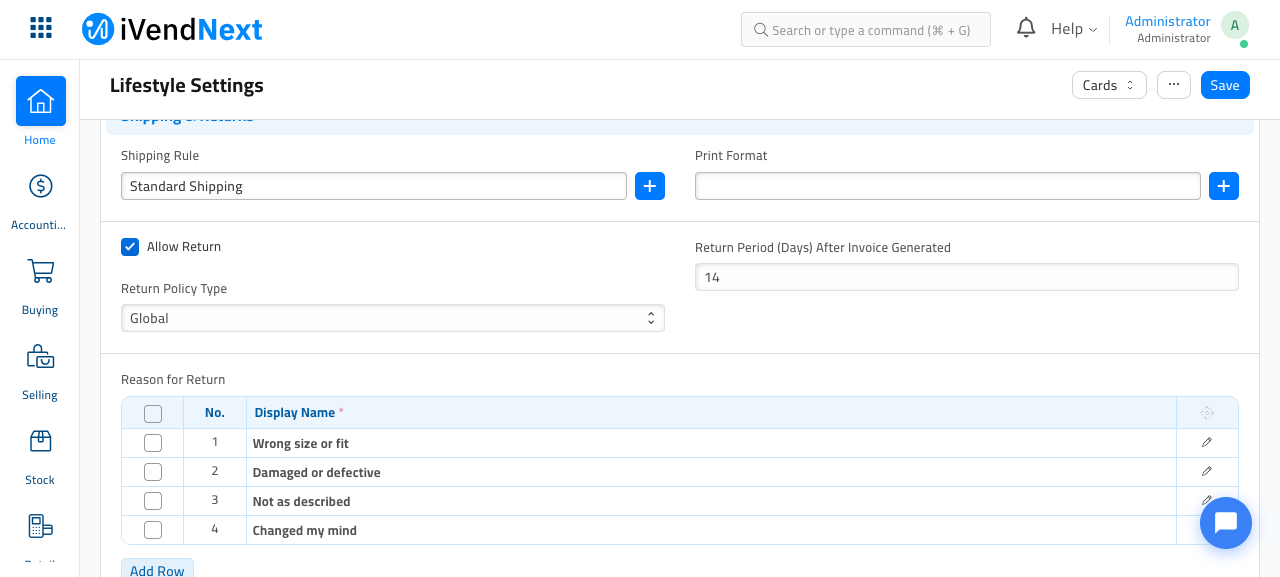Screen dimensions: 1280x577
Task: Click the Stock label in sidebar
Action: [x=40, y=480]
